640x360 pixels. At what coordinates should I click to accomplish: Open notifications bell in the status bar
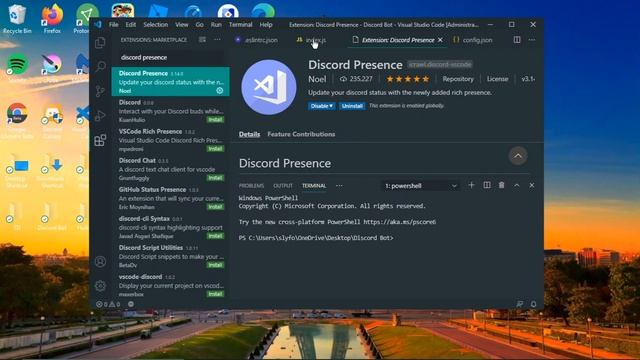pos(533,304)
